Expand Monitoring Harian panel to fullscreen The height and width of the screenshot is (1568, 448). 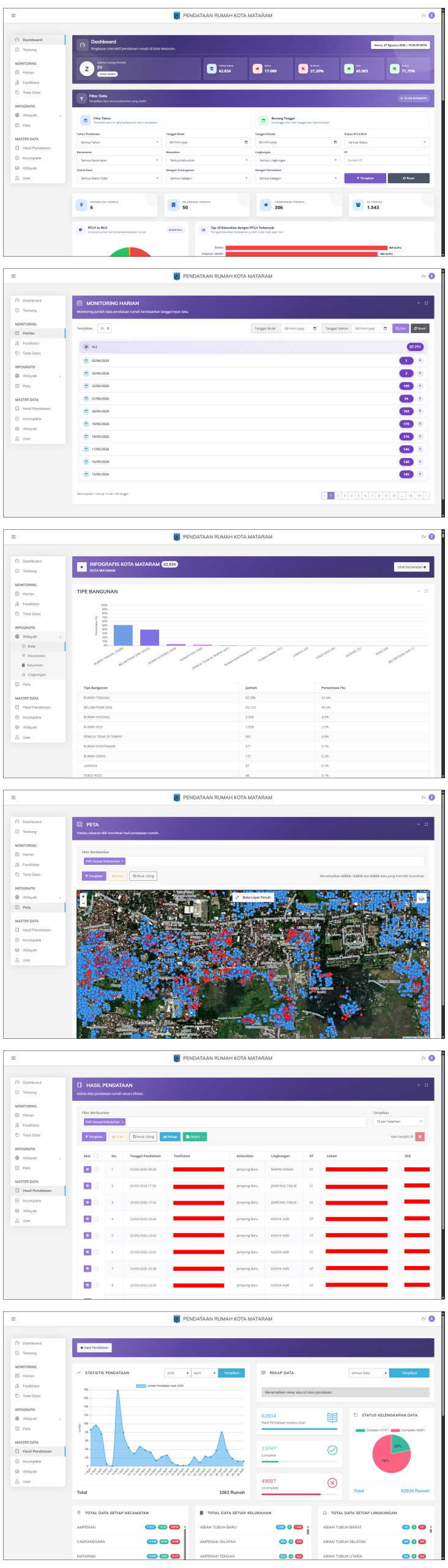(426, 303)
